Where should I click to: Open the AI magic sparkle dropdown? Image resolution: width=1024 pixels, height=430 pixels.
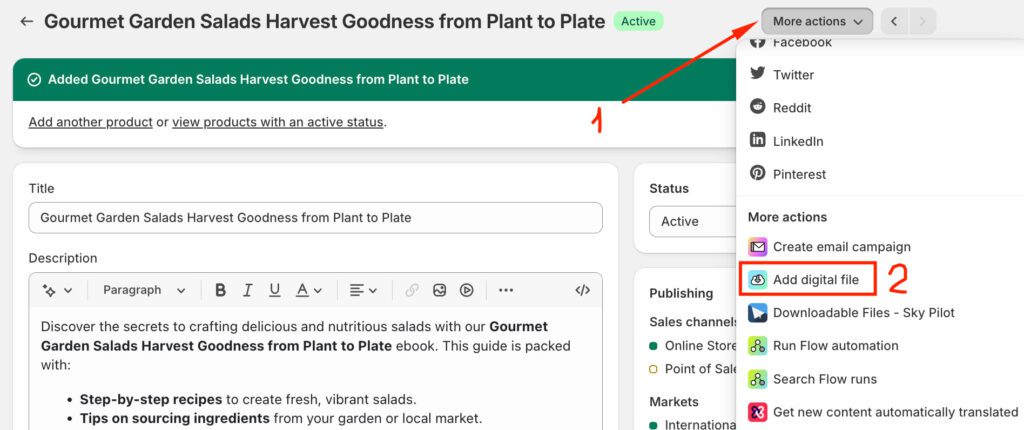coord(57,290)
